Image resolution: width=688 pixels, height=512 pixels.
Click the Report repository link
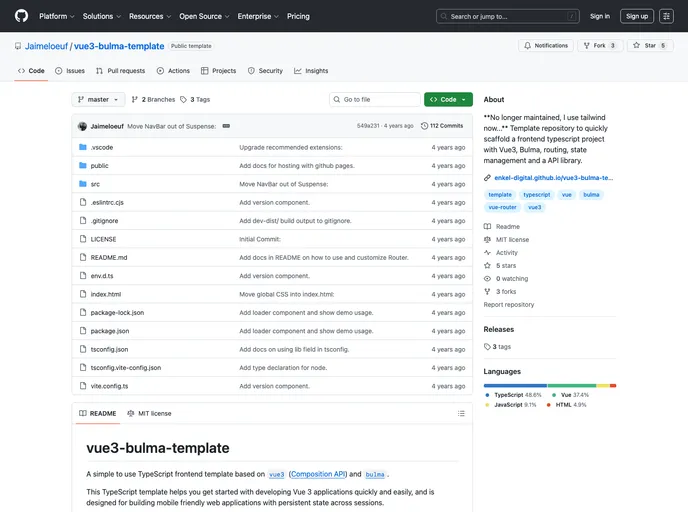pos(509,305)
